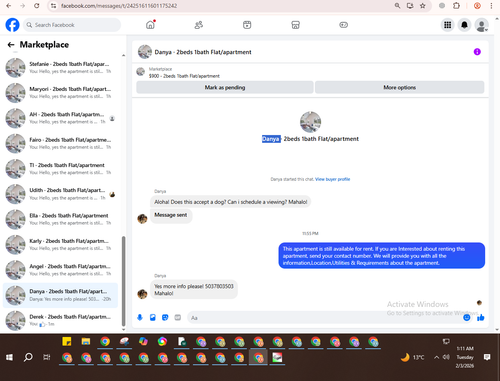Open Sticky Notes from taskbar
Image resolution: width=500 pixels, height=381 pixels.
click(67, 342)
